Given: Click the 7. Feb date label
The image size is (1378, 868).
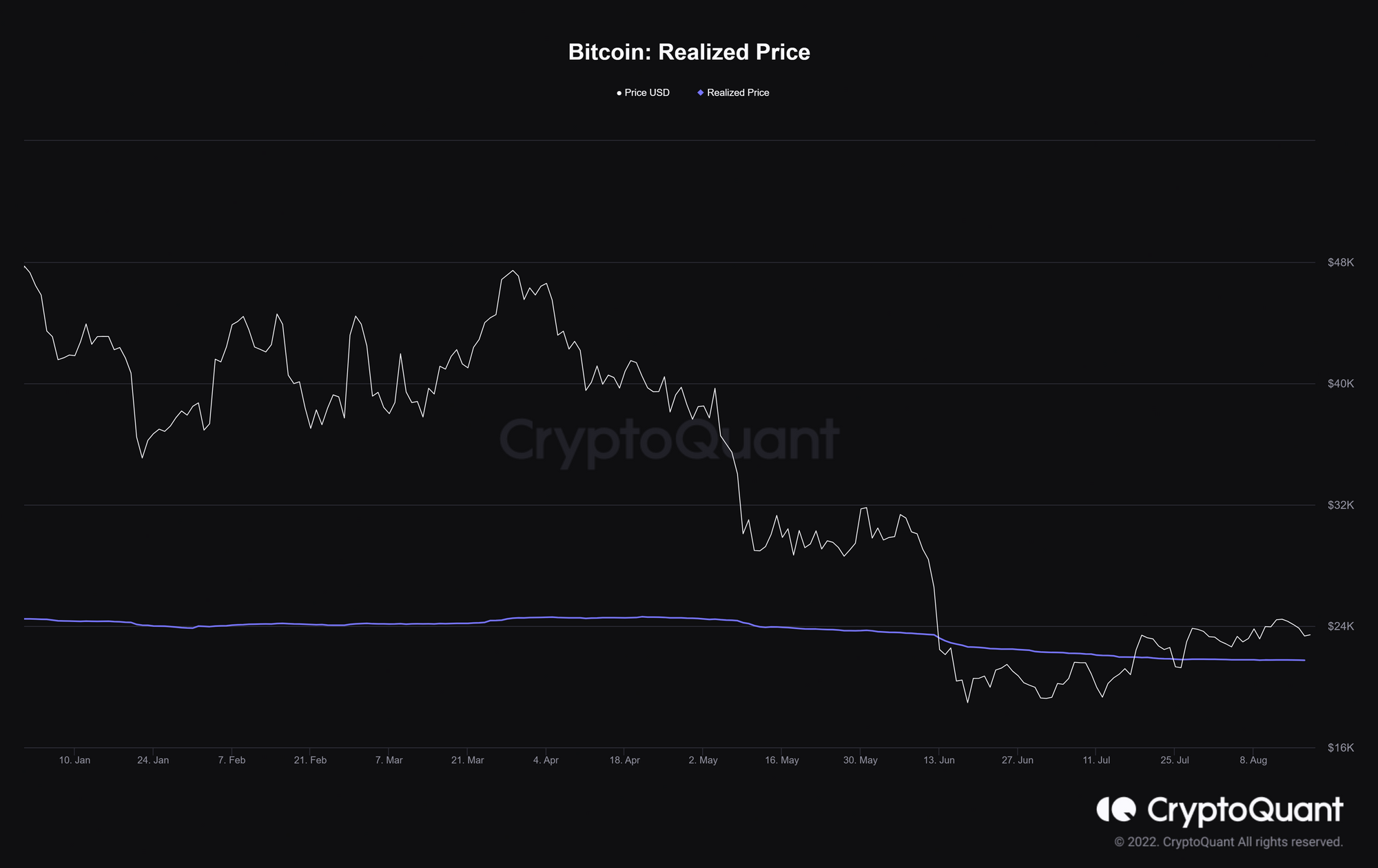Looking at the screenshot, I should coord(232,761).
